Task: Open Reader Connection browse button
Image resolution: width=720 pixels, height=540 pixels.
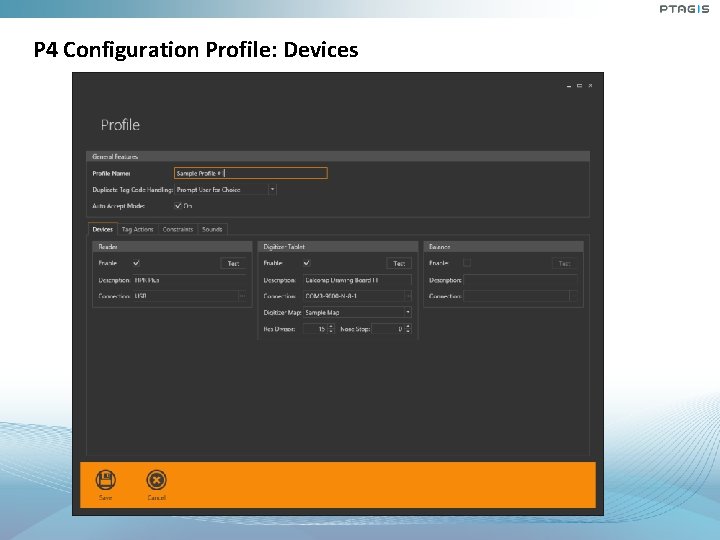Action: (x=242, y=296)
